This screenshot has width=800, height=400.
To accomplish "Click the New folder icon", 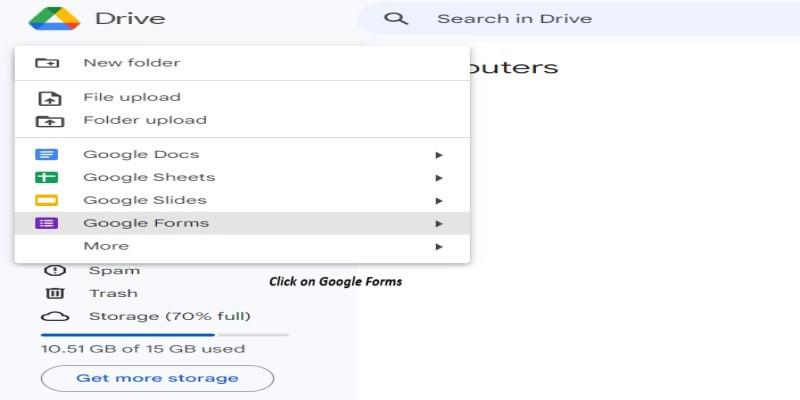I will point(48,63).
